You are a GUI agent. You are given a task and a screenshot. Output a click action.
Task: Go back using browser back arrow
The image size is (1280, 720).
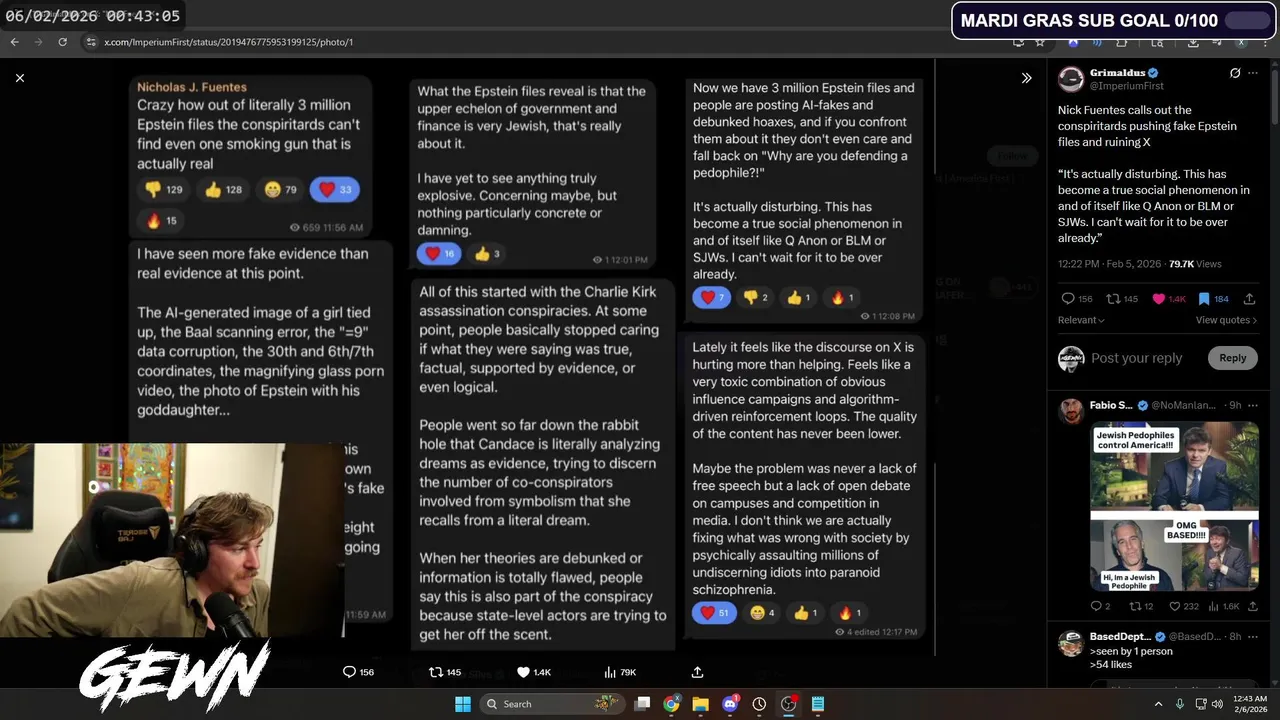(14, 42)
